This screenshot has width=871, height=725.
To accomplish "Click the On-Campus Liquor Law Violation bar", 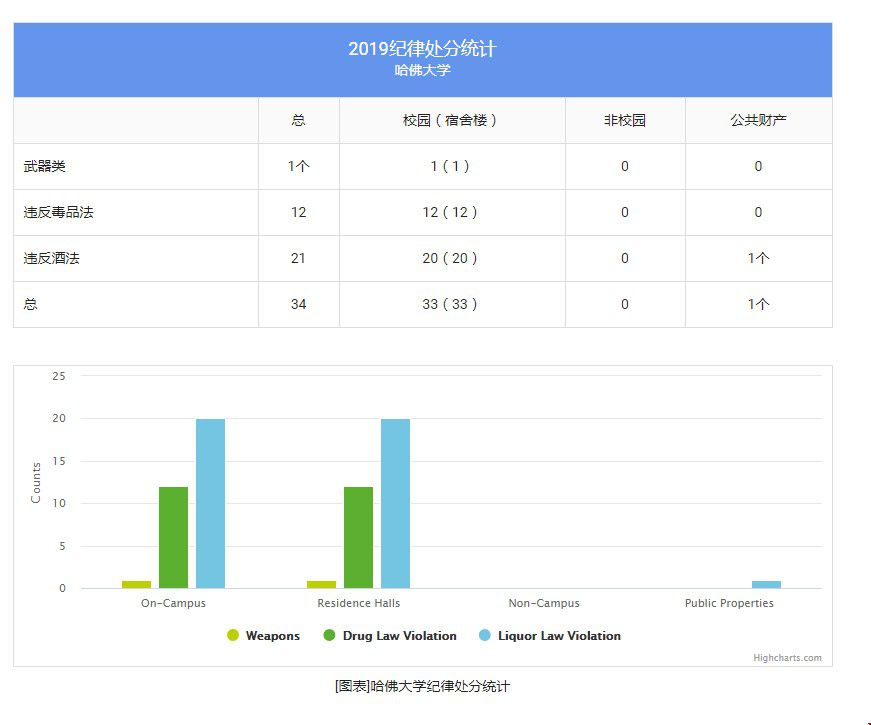I will tap(211, 503).
